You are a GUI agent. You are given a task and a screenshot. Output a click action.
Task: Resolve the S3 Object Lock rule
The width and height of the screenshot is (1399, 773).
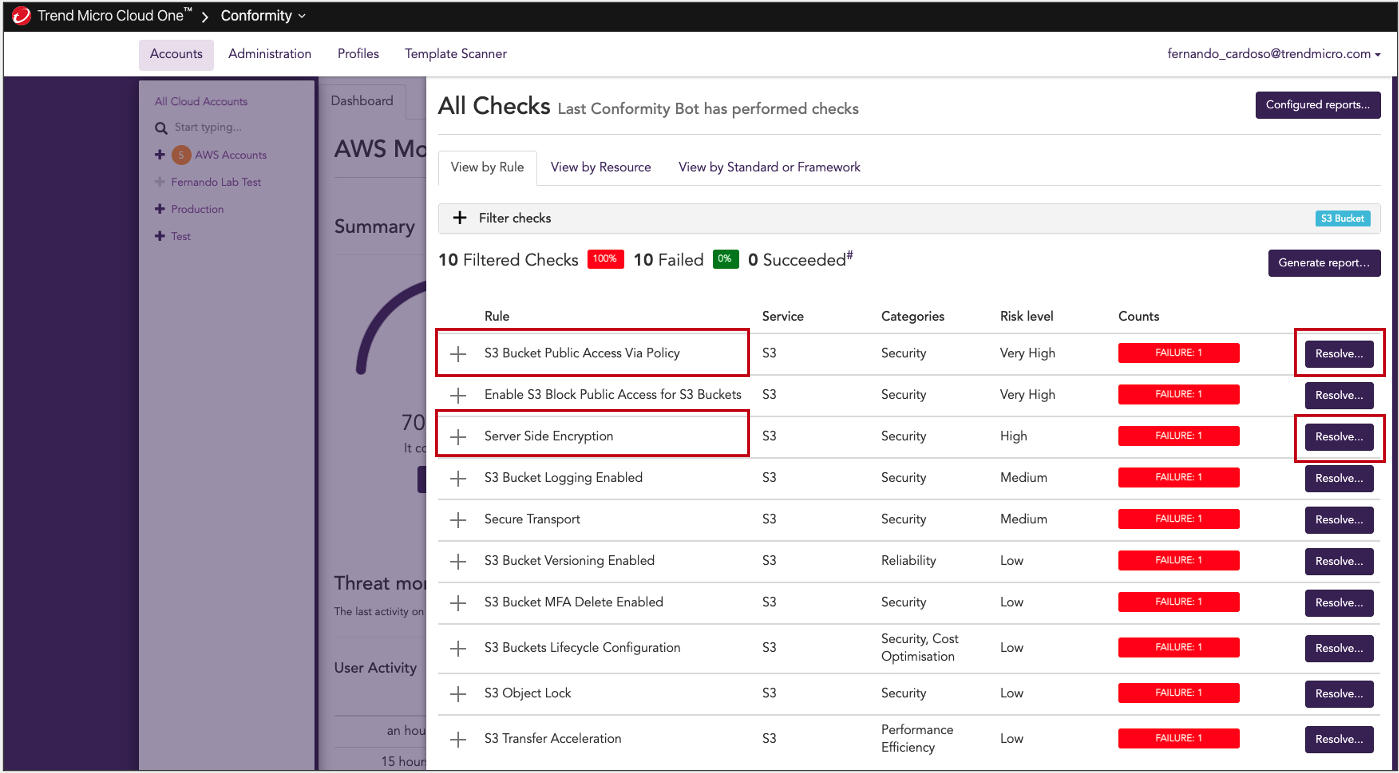(x=1339, y=694)
